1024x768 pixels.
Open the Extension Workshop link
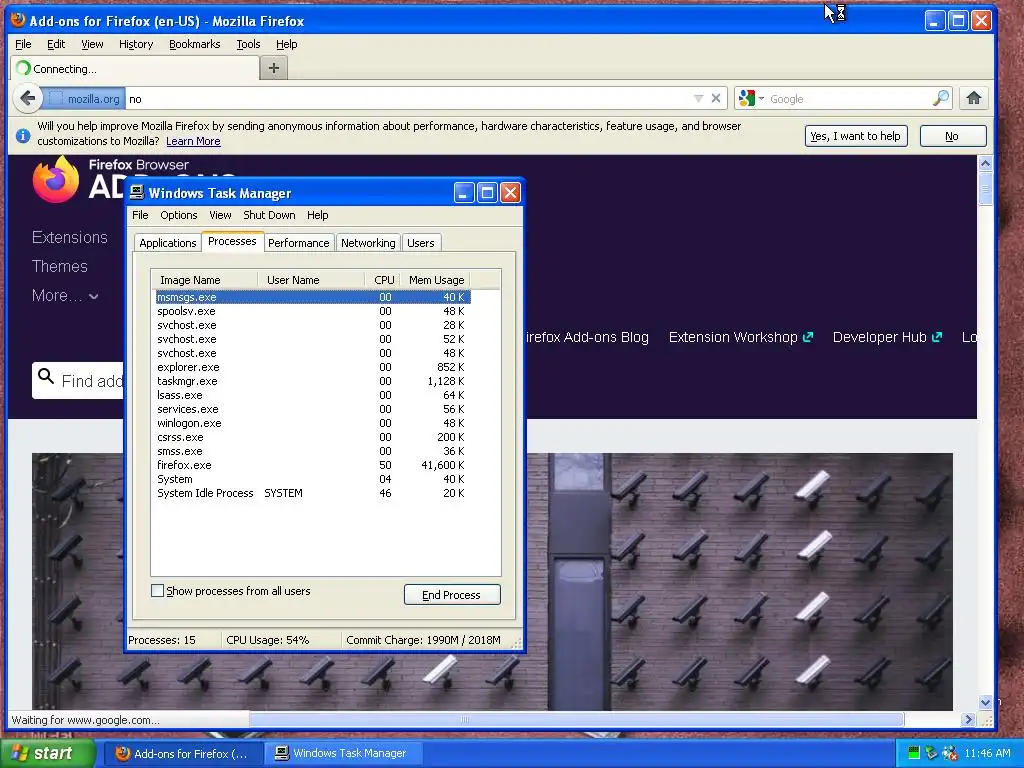point(741,337)
